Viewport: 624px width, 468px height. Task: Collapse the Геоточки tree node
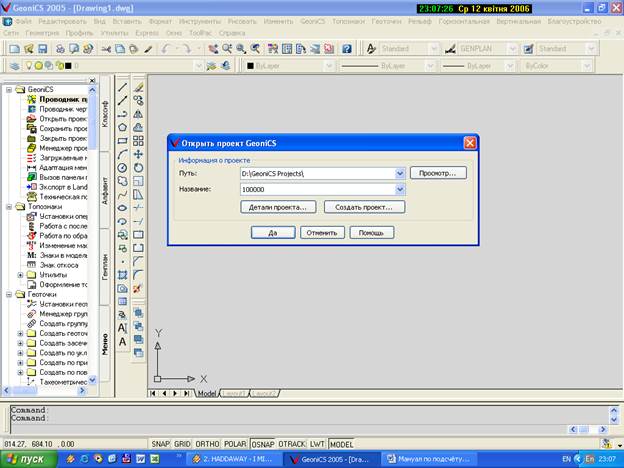click(9, 294)
